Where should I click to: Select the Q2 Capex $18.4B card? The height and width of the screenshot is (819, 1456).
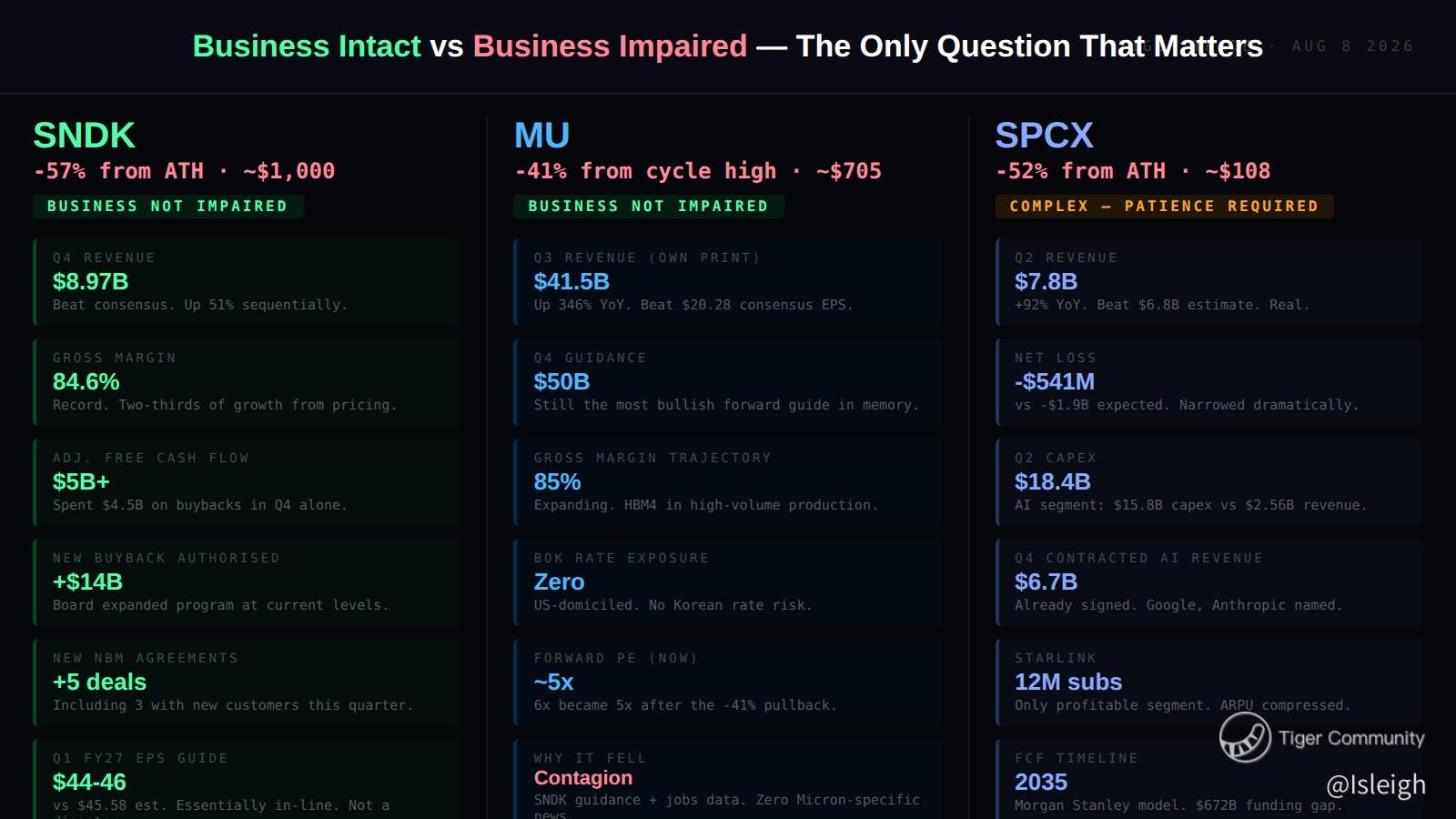1209,482
